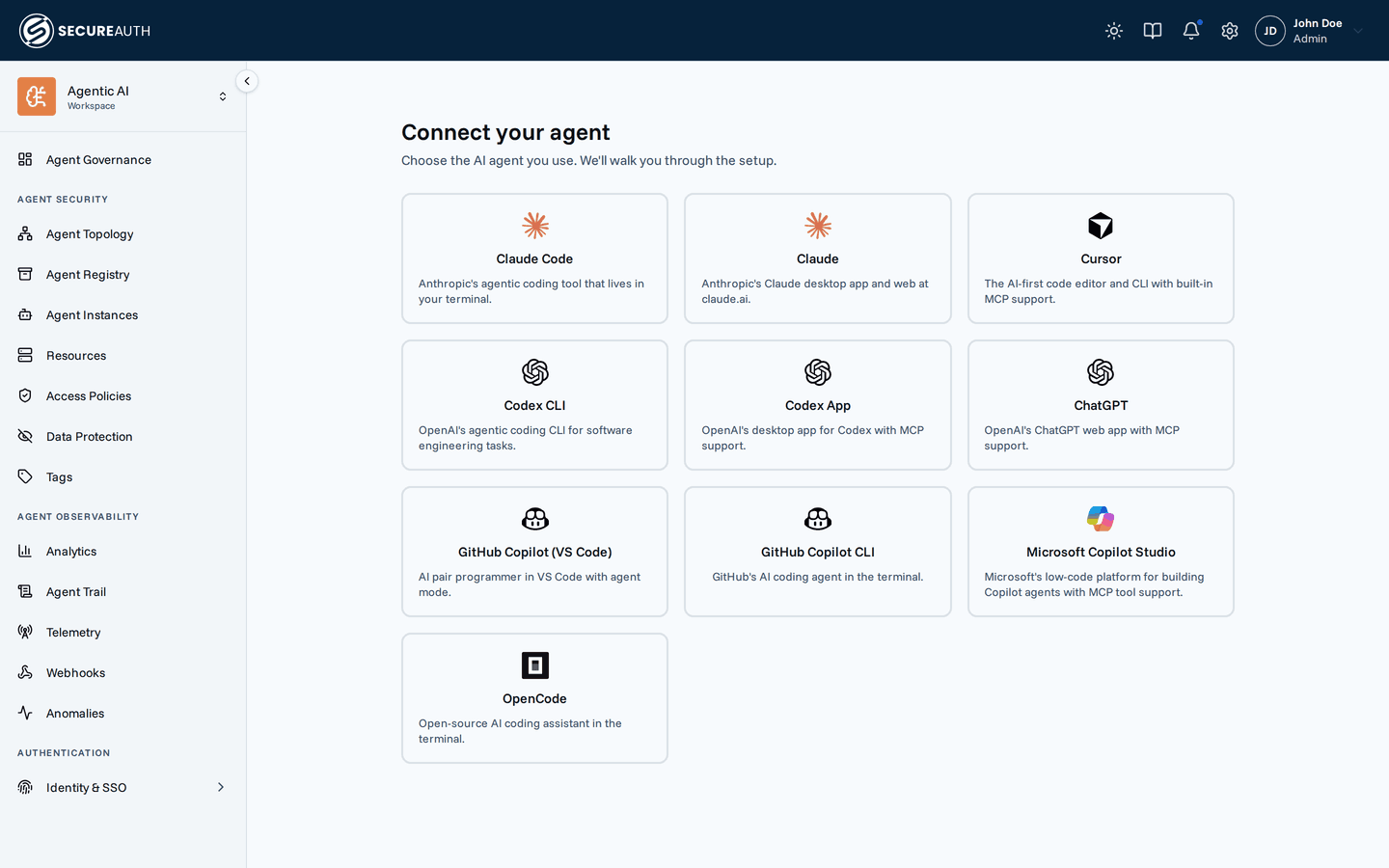Click the "Microsoft Copilot Studio" title

click(x=1101, y=552)
